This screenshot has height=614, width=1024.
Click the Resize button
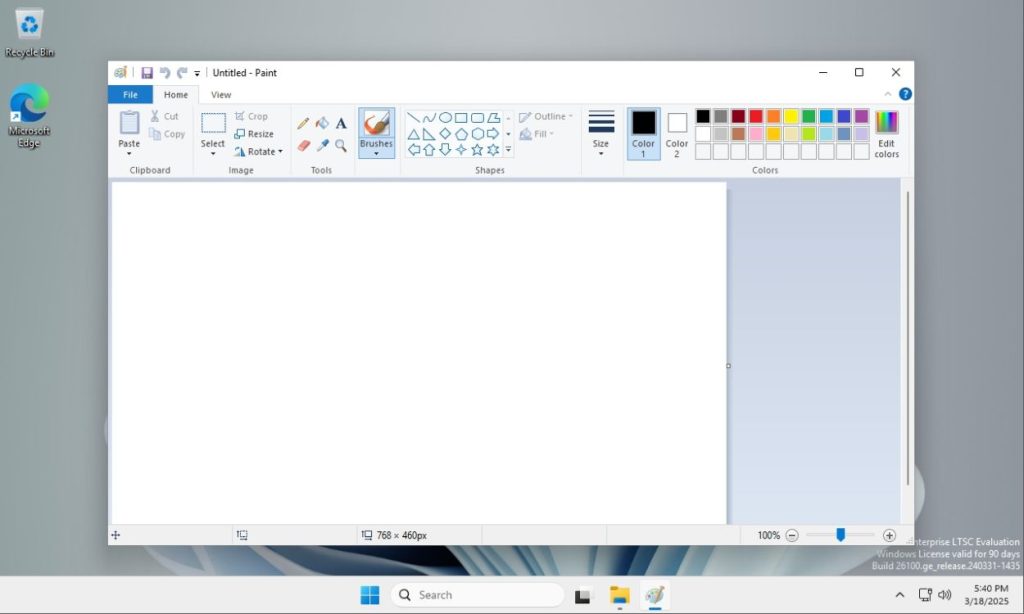coord(254,134)
